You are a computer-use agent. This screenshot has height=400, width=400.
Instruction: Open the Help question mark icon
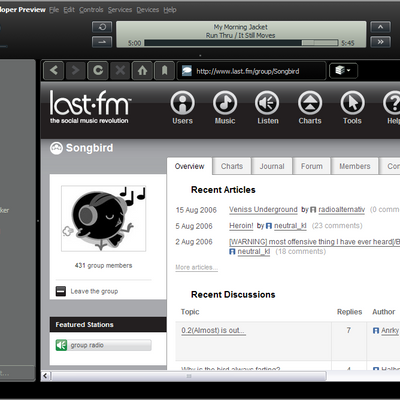[392, 103]
